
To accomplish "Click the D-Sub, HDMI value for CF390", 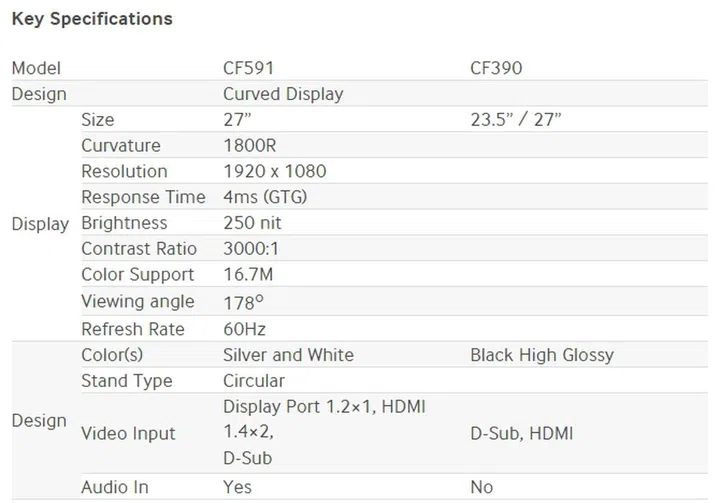I will point(521,433).
